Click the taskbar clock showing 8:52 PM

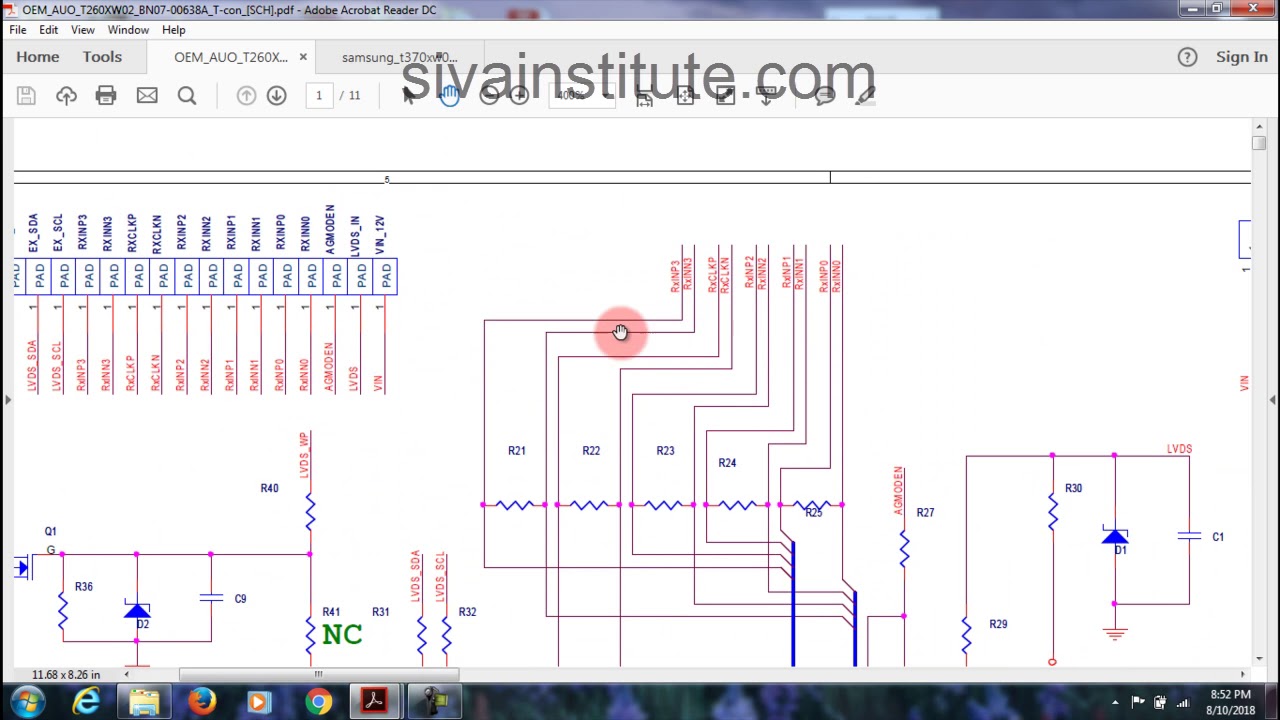[1229, 702]
